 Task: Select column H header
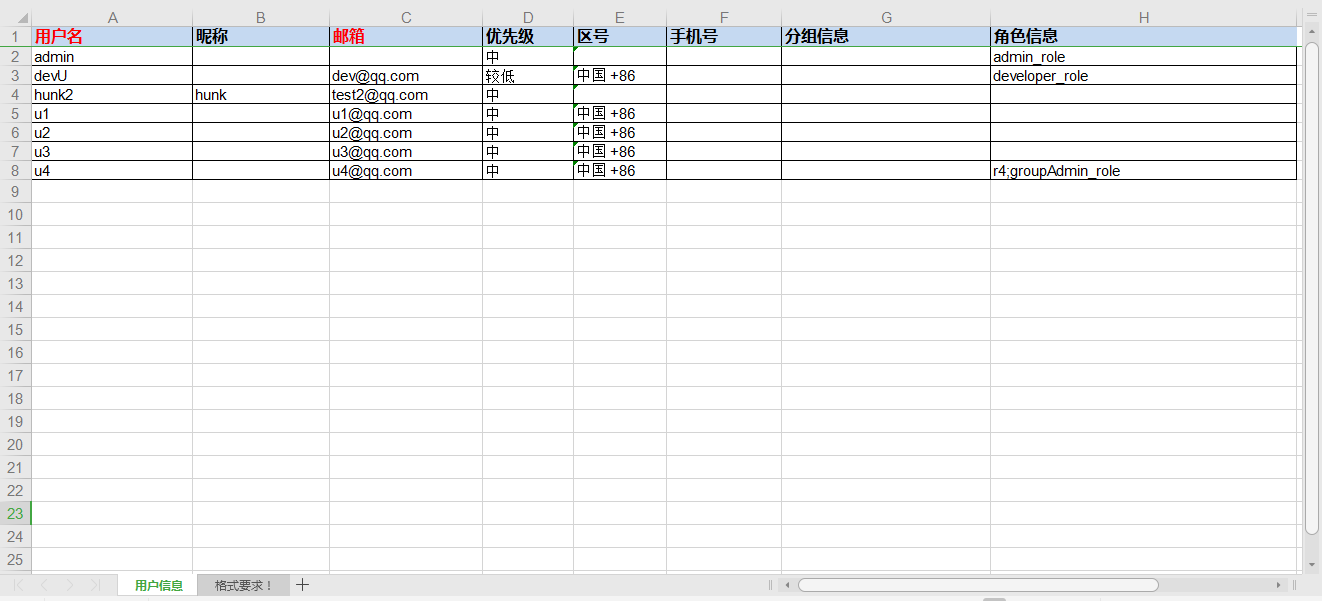pos(1143,17)
